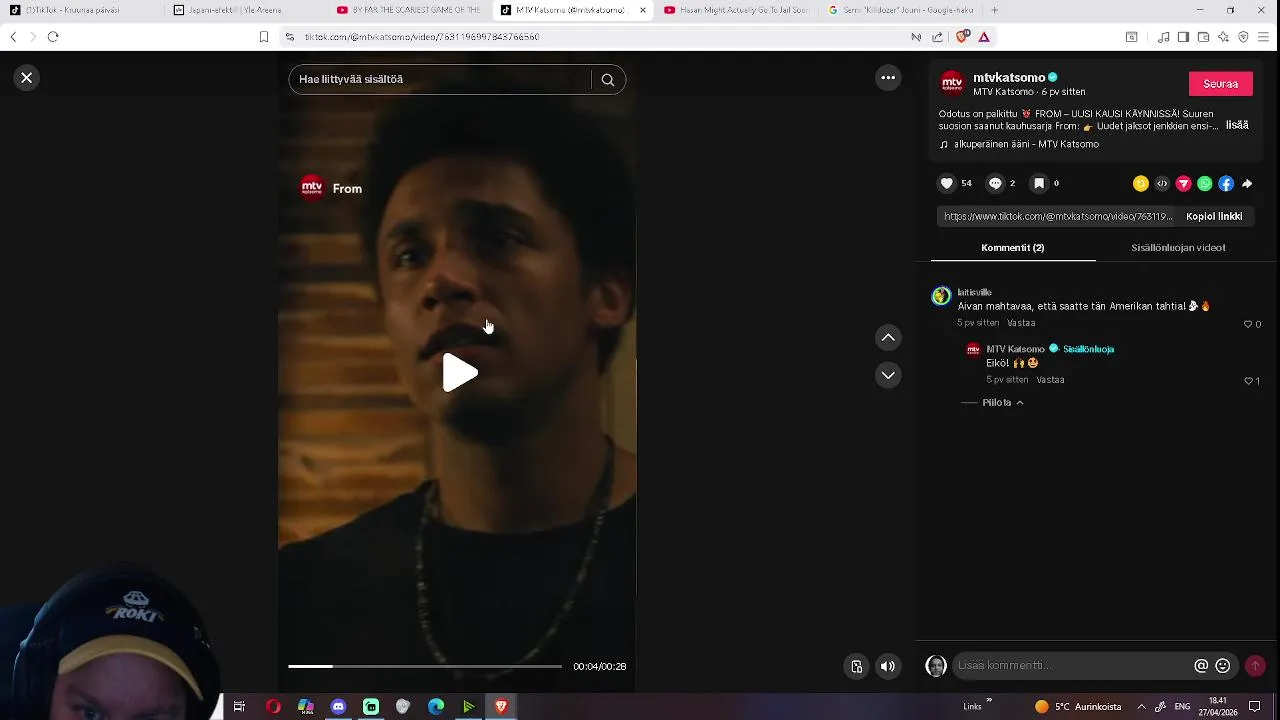Play the paused video
Viewport: 1280px width, 720px height.
(460, 373)
